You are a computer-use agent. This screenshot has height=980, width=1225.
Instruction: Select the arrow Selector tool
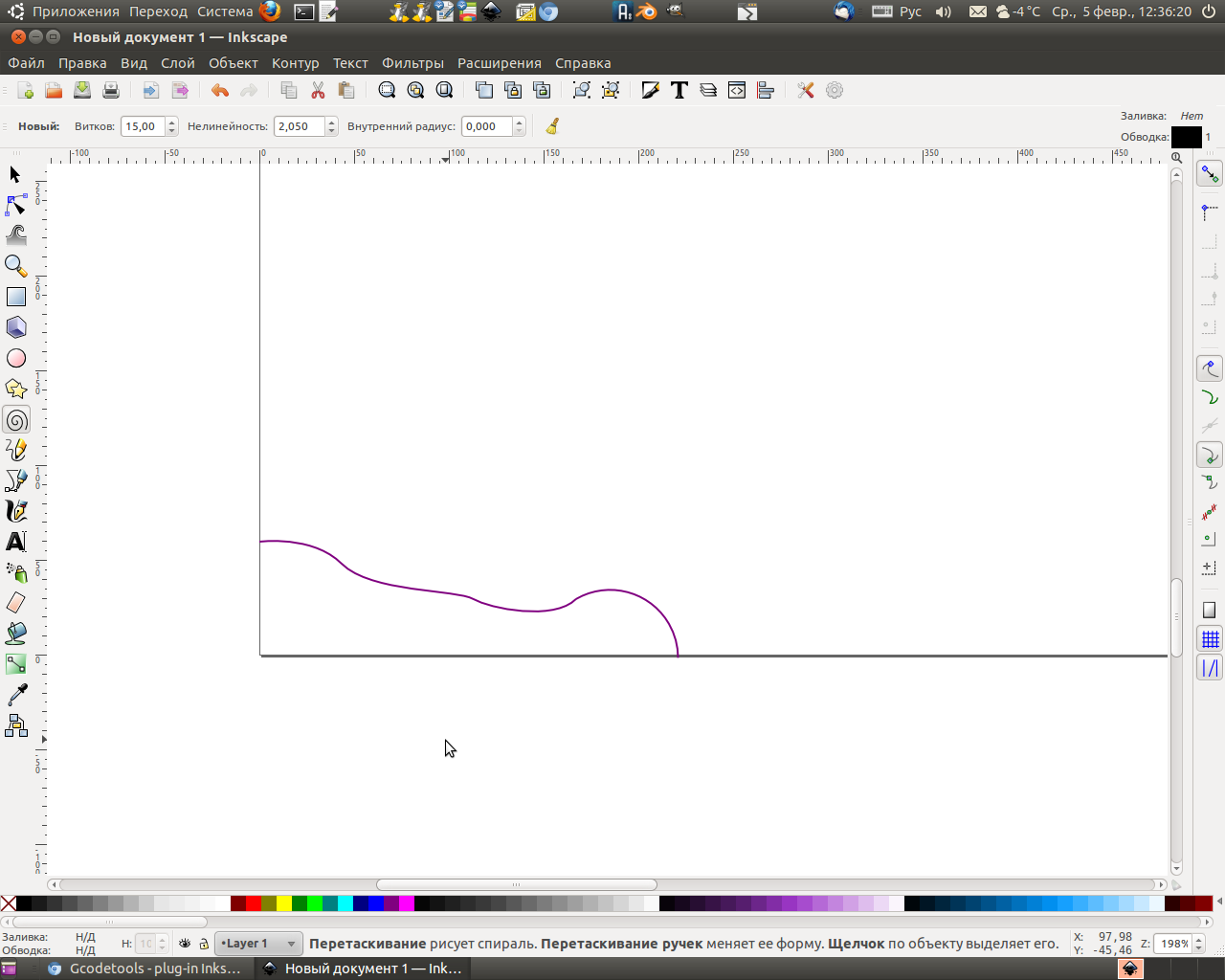pos(15,174)
